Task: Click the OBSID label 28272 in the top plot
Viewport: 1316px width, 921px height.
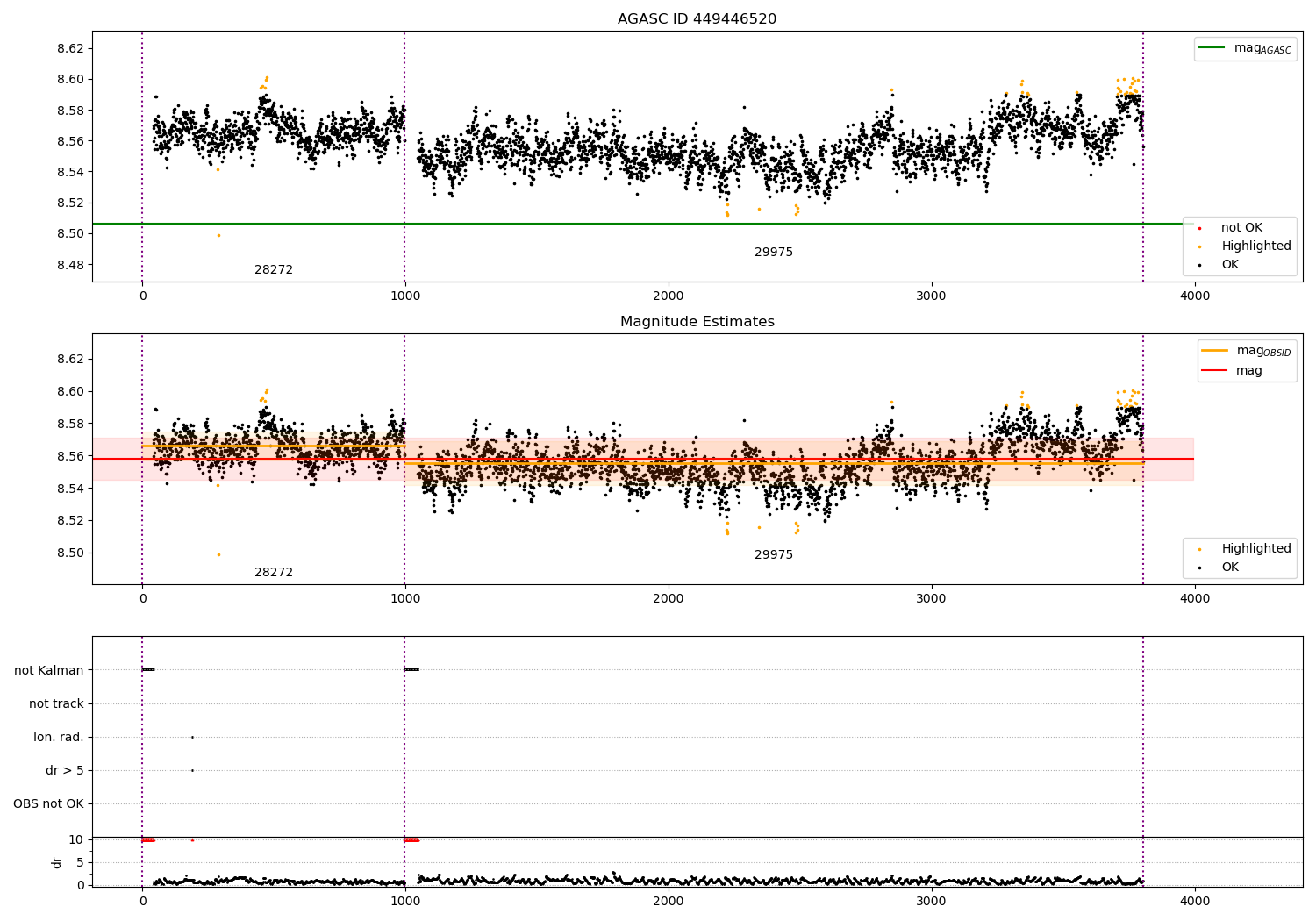Action: pos(274,269)
